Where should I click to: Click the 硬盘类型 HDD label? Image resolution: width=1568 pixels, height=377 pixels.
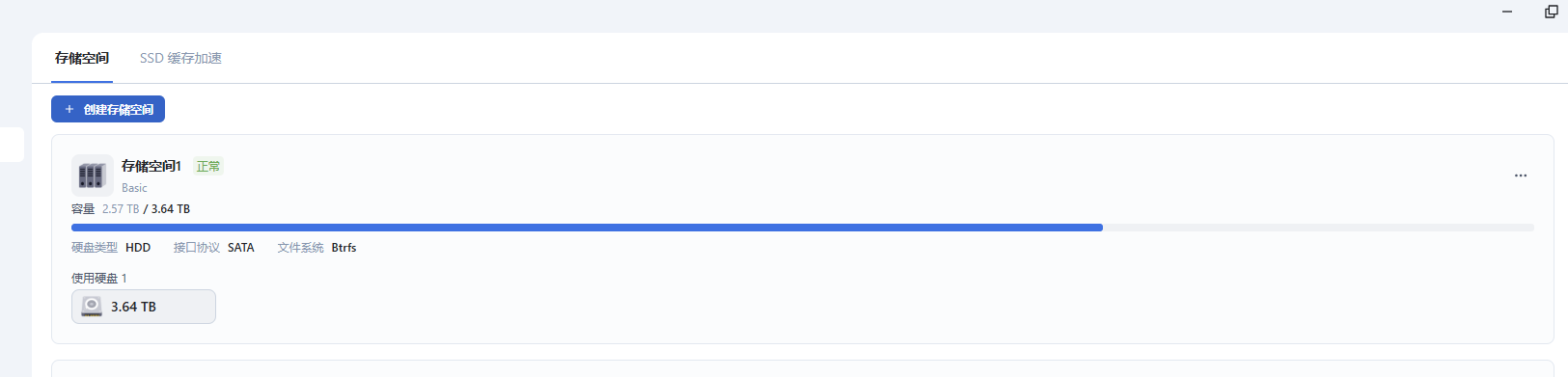(x=111, y=248)
